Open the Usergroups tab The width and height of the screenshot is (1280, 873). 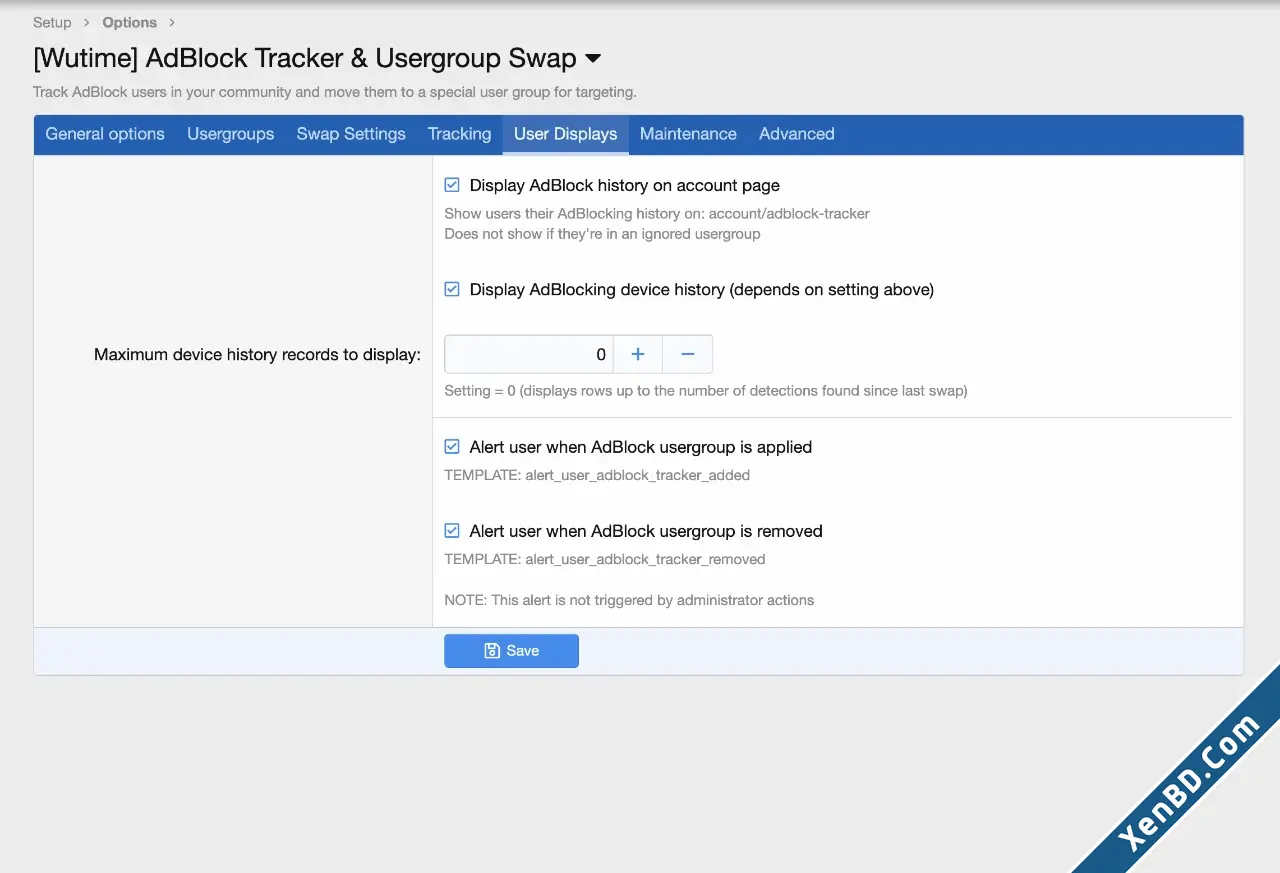coord(230,134)
